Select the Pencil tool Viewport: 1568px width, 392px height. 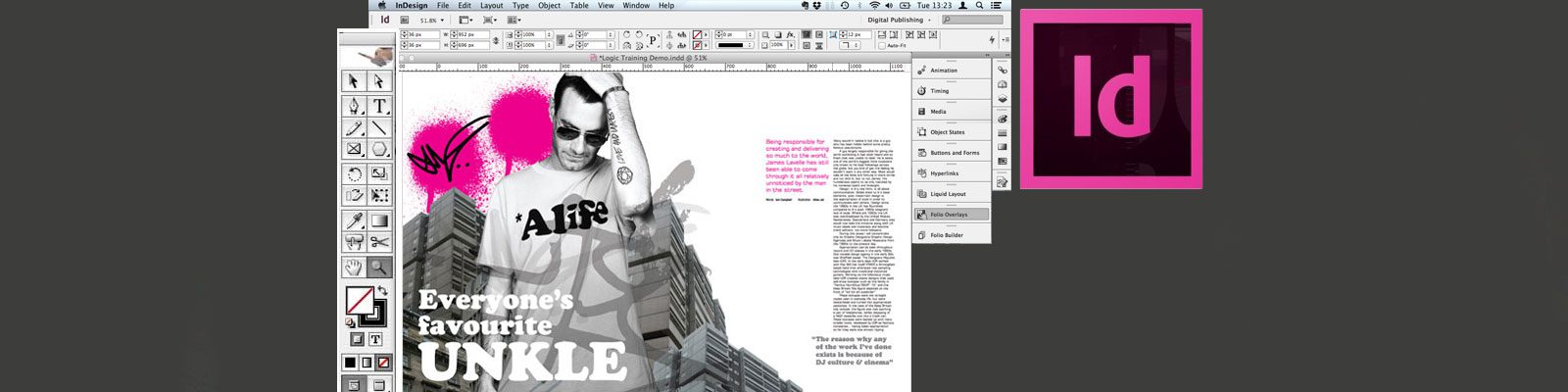tap(354, 127)
